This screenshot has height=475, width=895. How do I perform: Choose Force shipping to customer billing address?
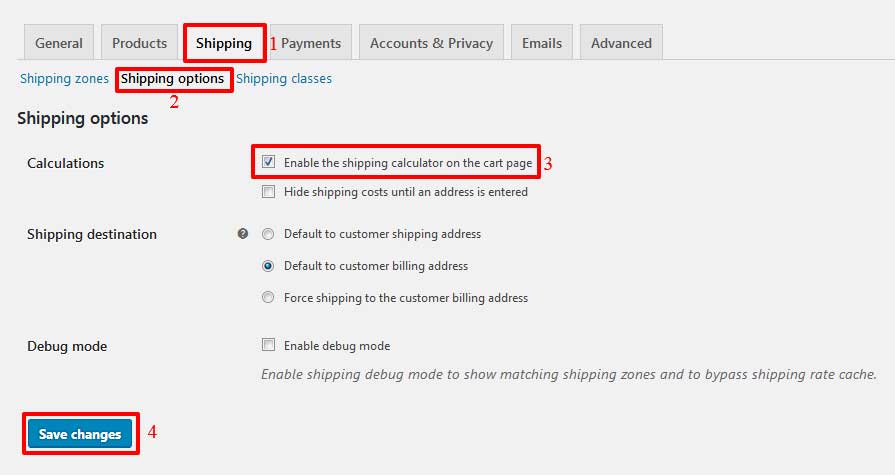[268, 297]
